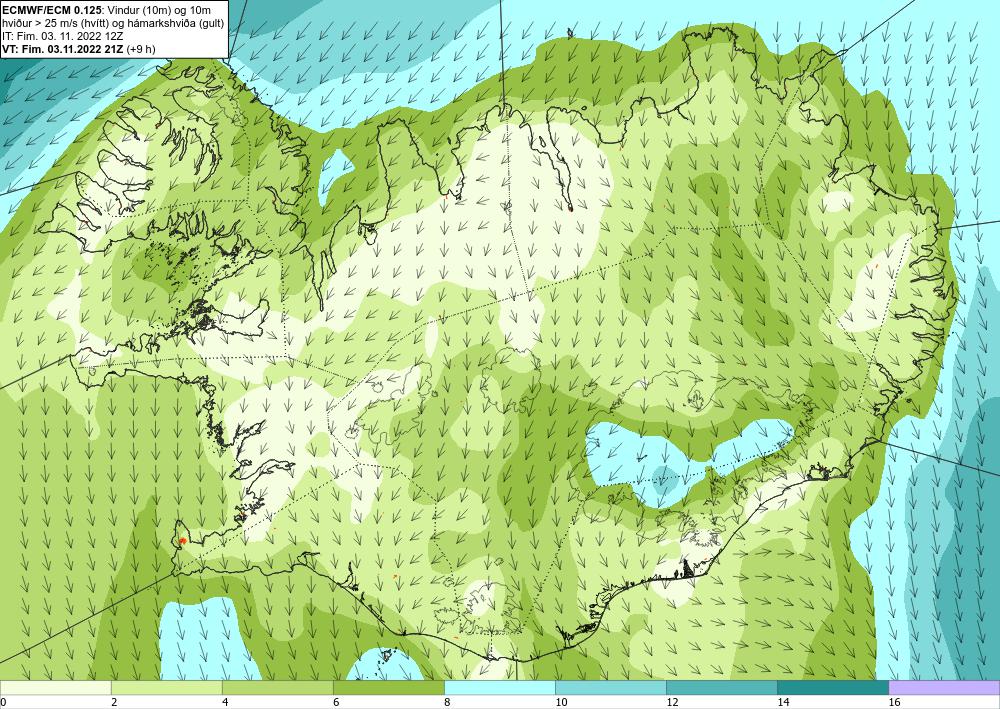Click the valid time 'VT: Fim. 03.11.2022 21Z'
1000x709 pixels.
pyautogui.click(x=63, y=48)
